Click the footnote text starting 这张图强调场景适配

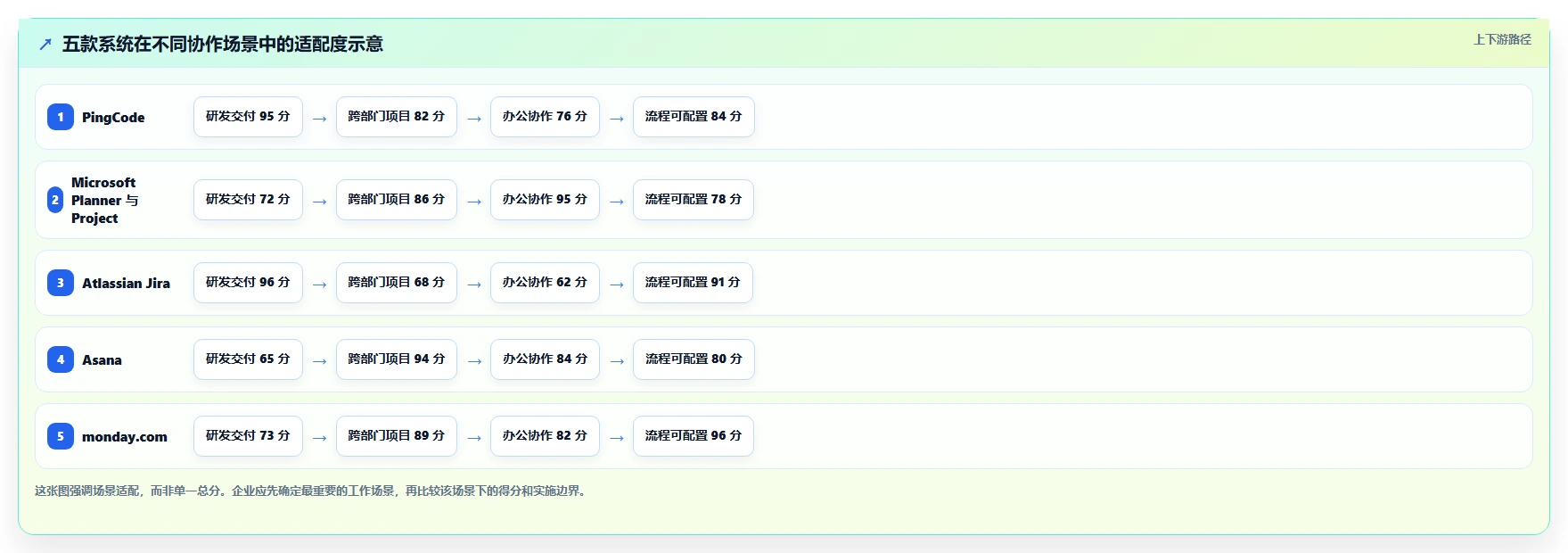[312, 491]
